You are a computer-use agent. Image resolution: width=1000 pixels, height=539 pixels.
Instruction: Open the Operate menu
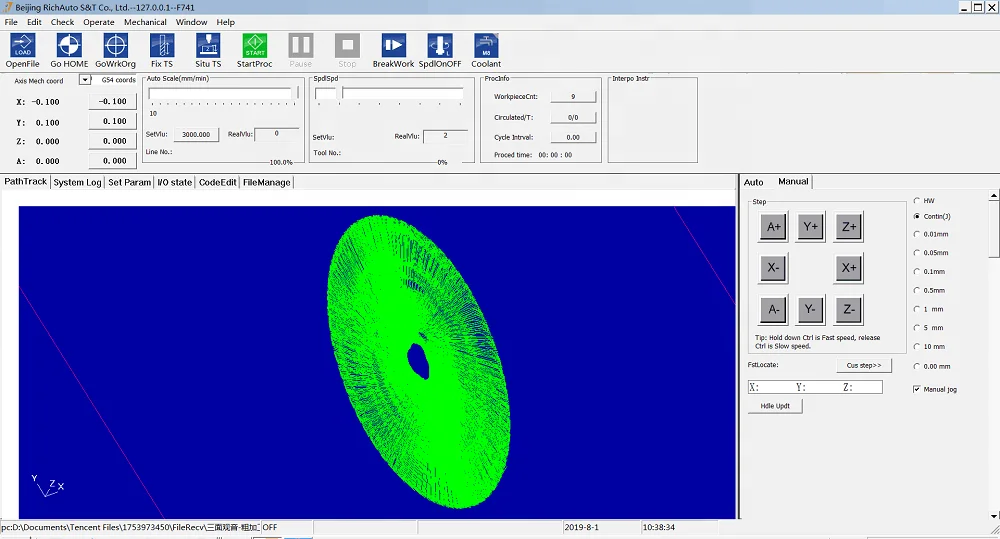click(x=98, y=22)
